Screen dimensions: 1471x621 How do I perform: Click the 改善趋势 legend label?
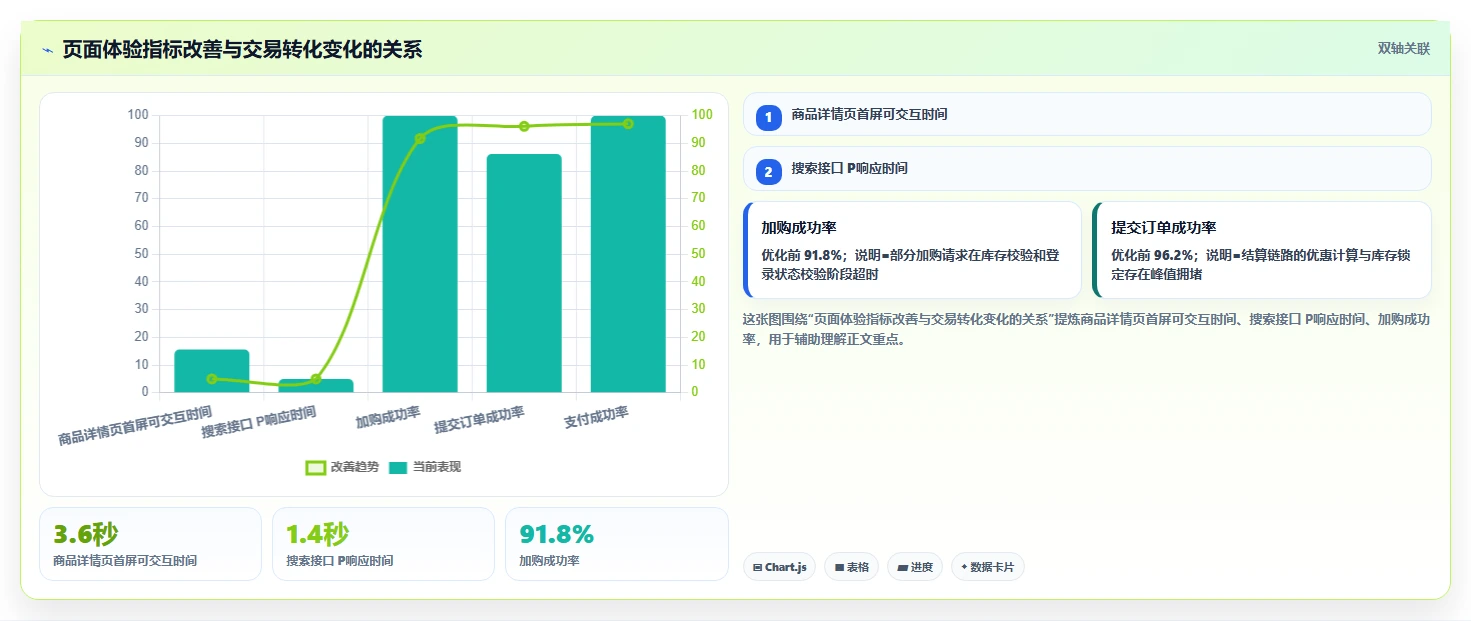click(355, 467)
